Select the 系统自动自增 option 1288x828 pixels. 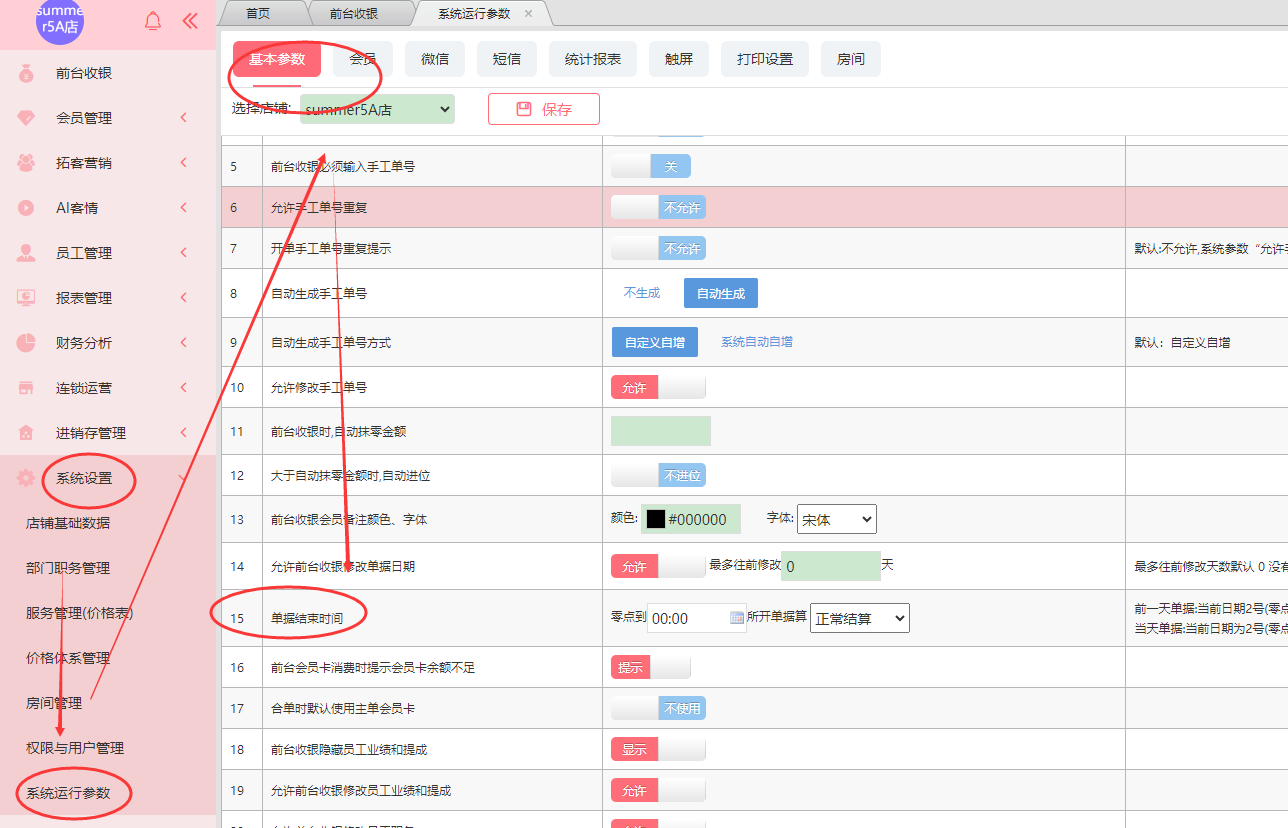[757, 342]
